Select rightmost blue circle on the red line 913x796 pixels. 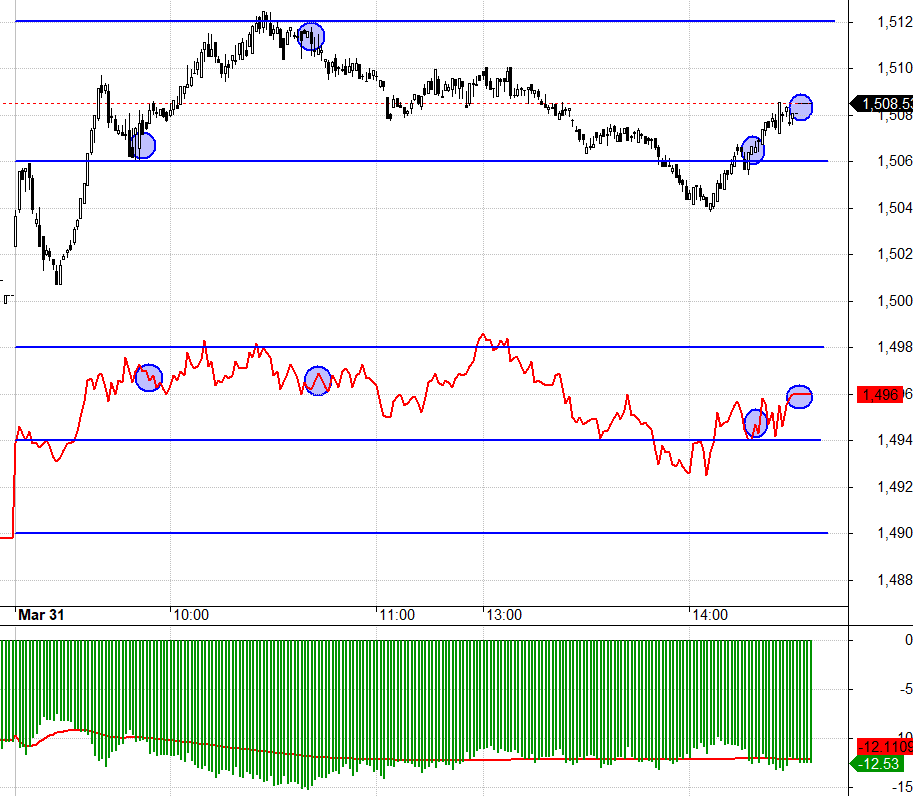click(799, 396)
